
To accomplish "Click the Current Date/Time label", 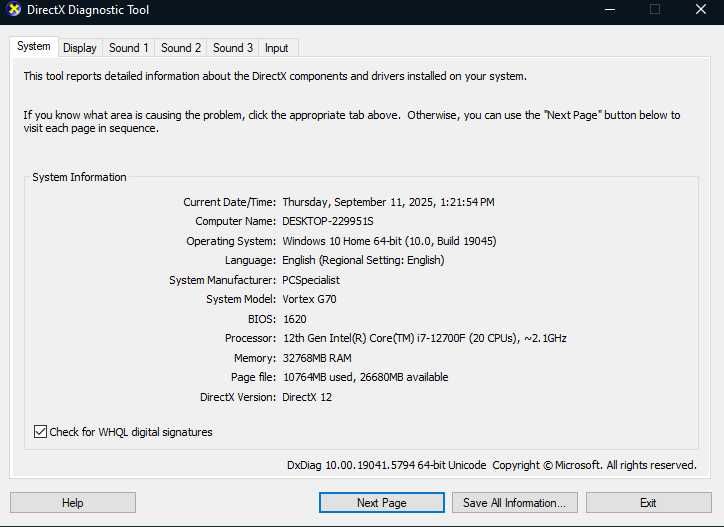I will coord(229,202).
